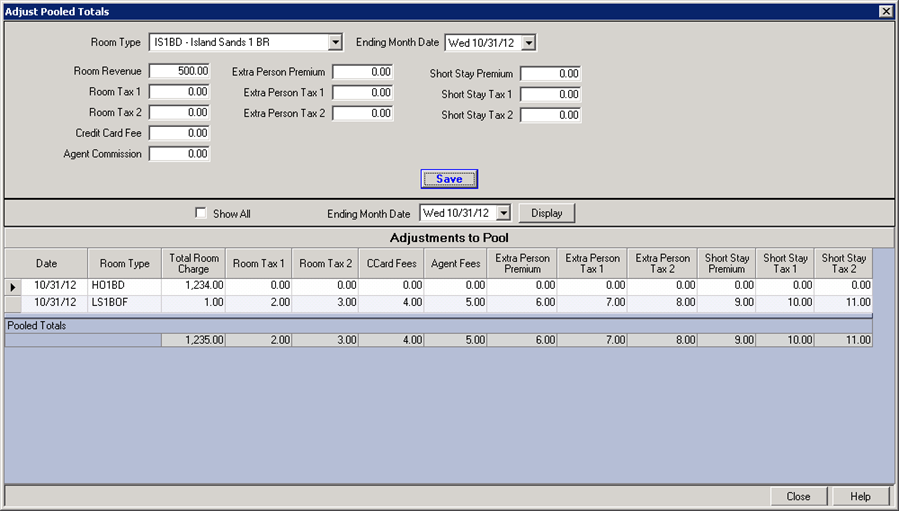
Task: Click the Extra Person Tax 2 field
Action: pos(363,113)
